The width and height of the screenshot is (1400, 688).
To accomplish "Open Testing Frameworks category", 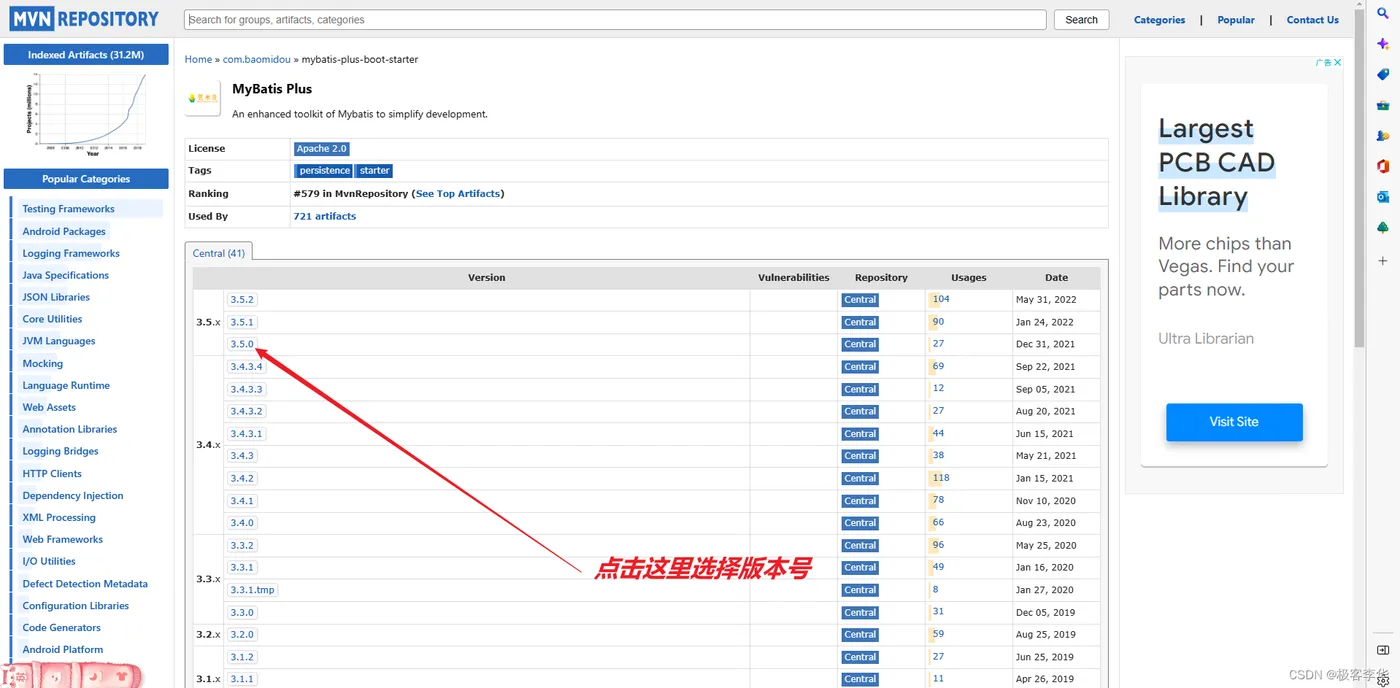I will pyautogui.click(x=68, y=209).
